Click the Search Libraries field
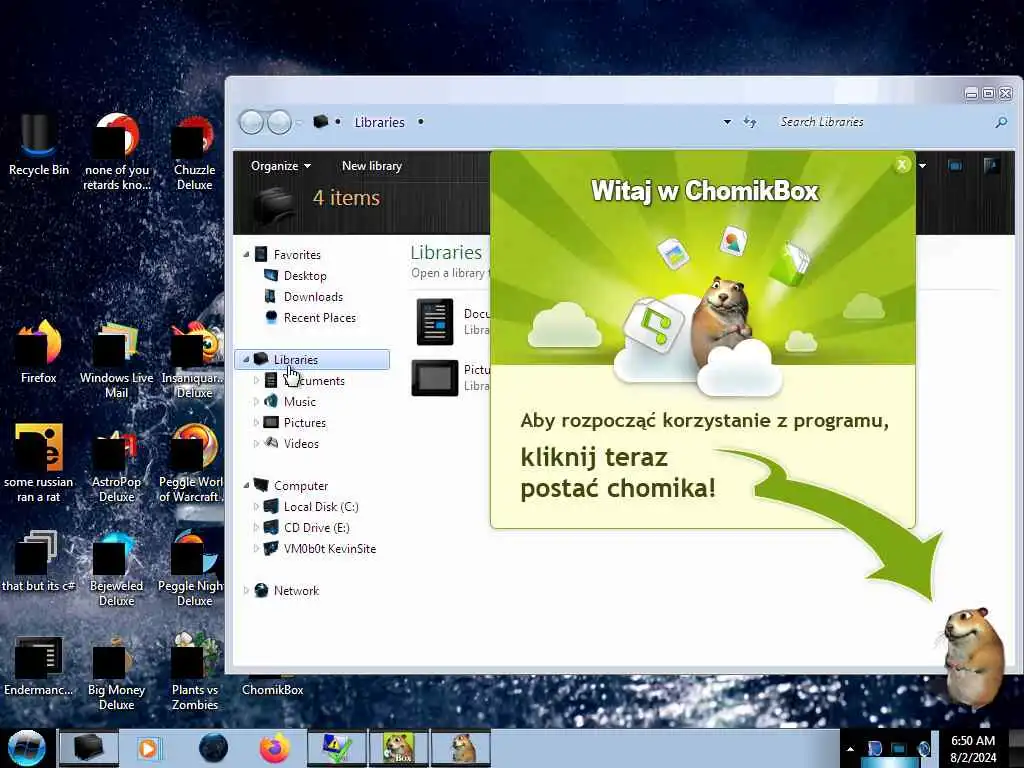Viewport: 1024px width, 768px height. click(882, 122)
